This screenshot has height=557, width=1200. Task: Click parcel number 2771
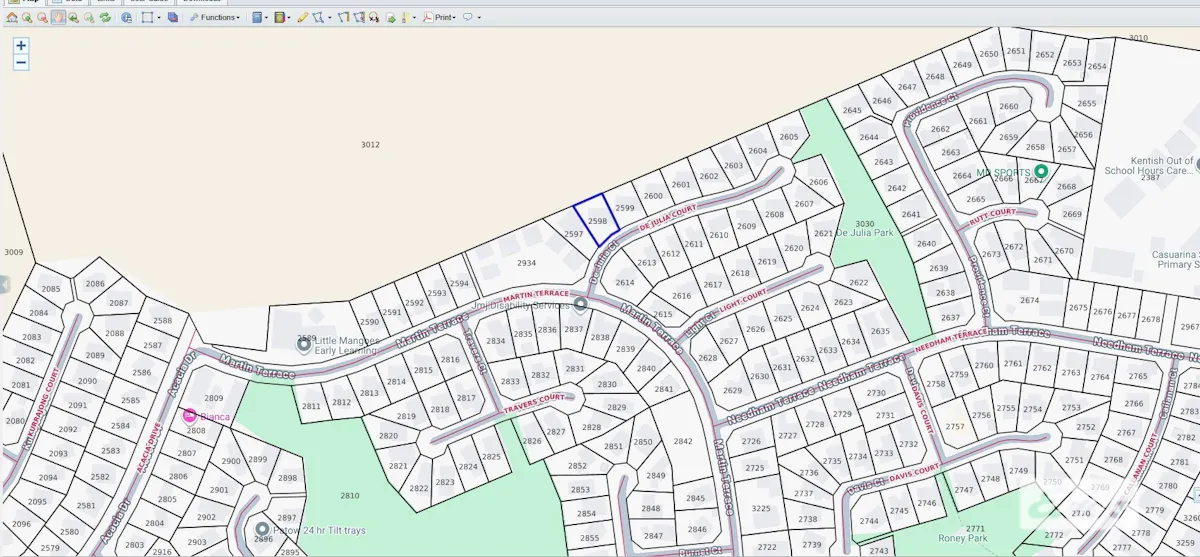(x=975, y=528)
